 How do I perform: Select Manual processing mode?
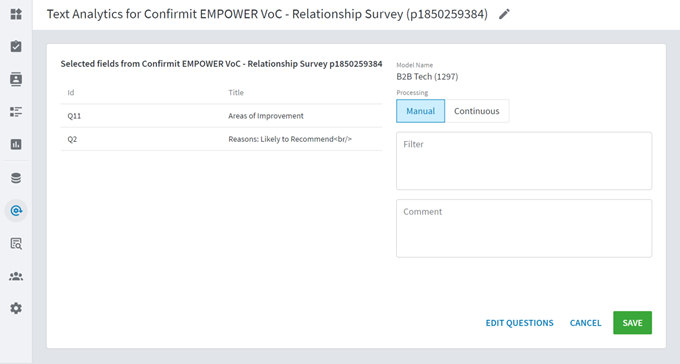[420, 111]
